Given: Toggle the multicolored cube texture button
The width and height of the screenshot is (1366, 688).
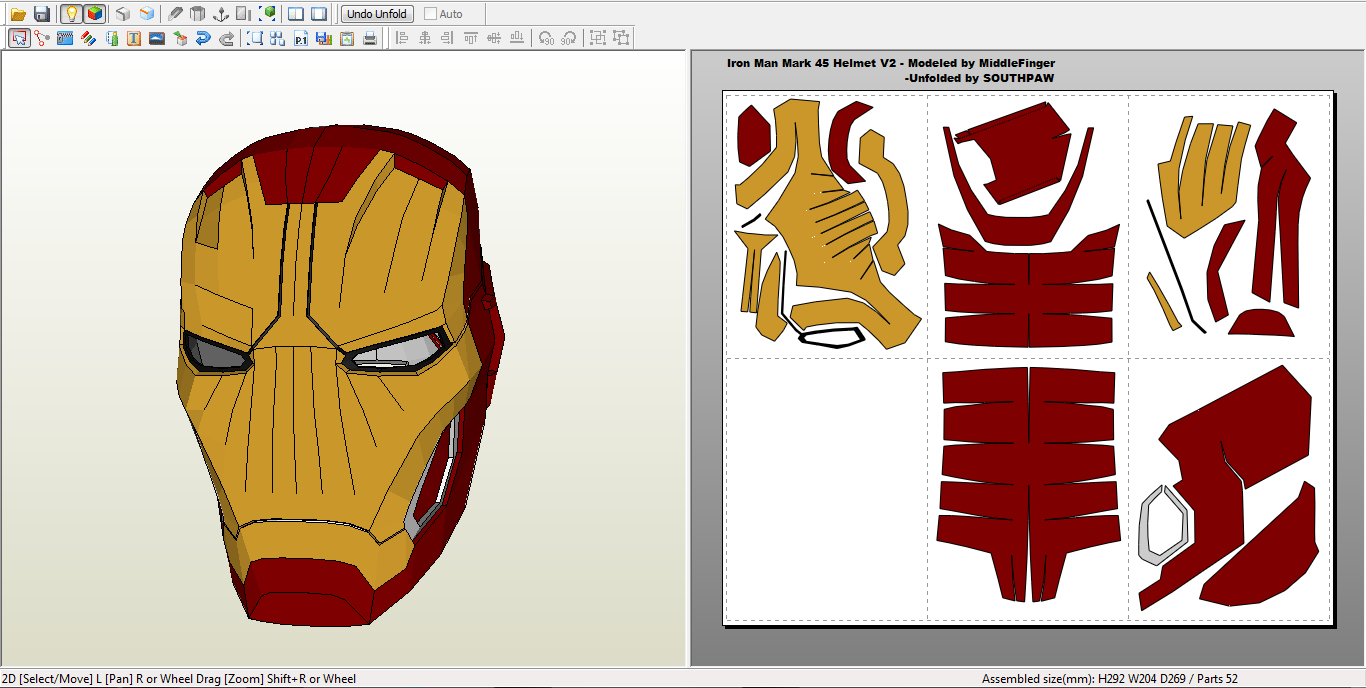Looking at the screenshot, I should point(95,14).
